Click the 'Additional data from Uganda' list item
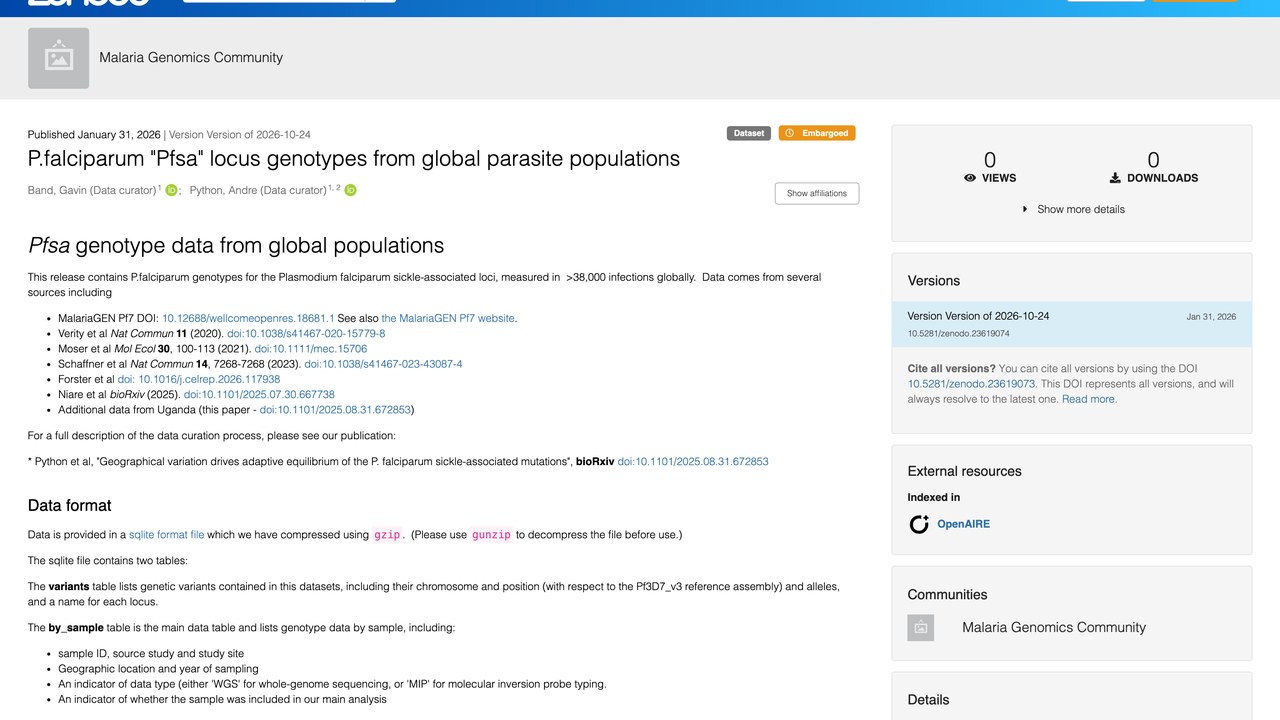 click(236, 410)
